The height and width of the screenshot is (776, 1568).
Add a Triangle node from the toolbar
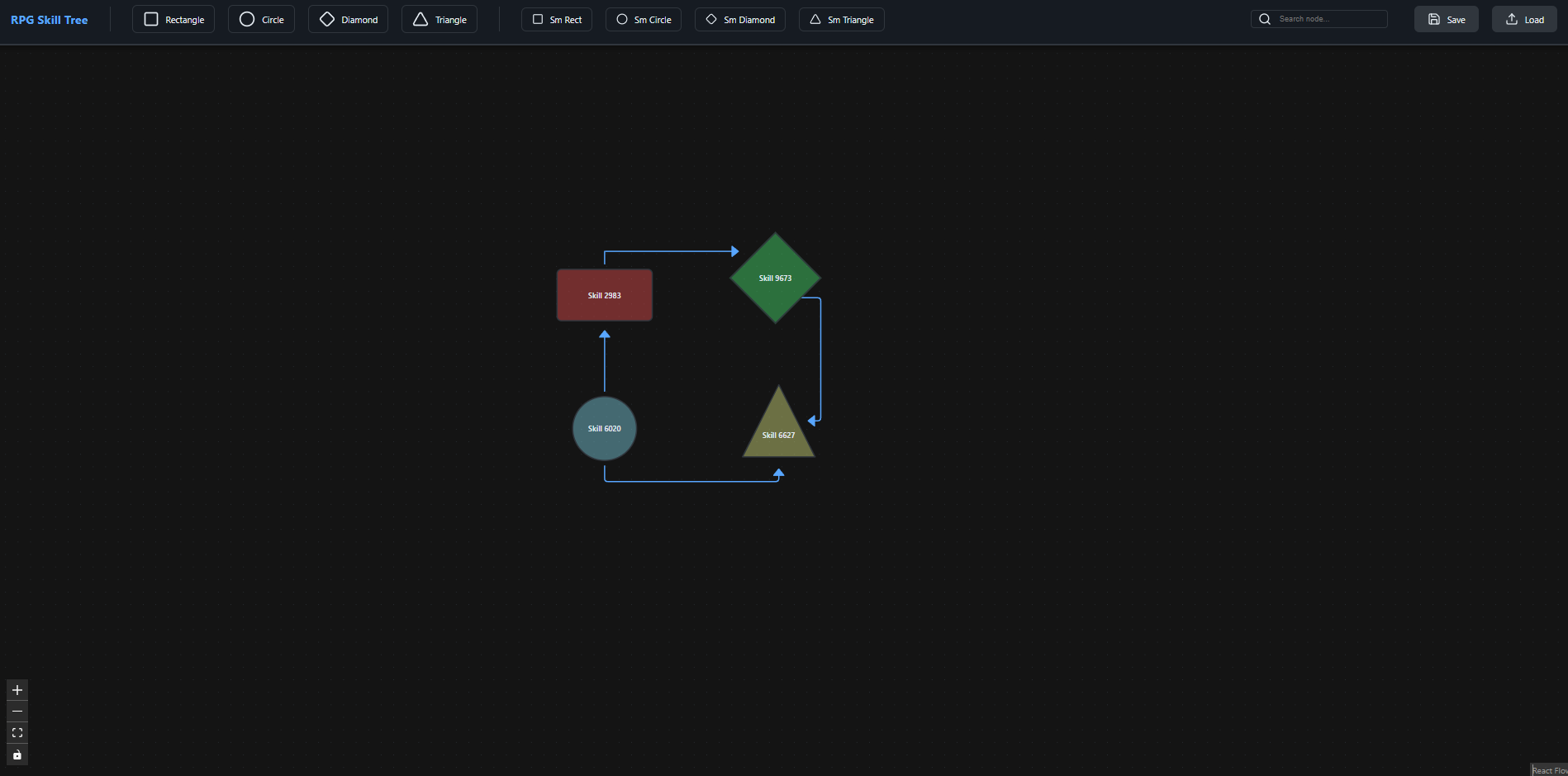(440, 19)
